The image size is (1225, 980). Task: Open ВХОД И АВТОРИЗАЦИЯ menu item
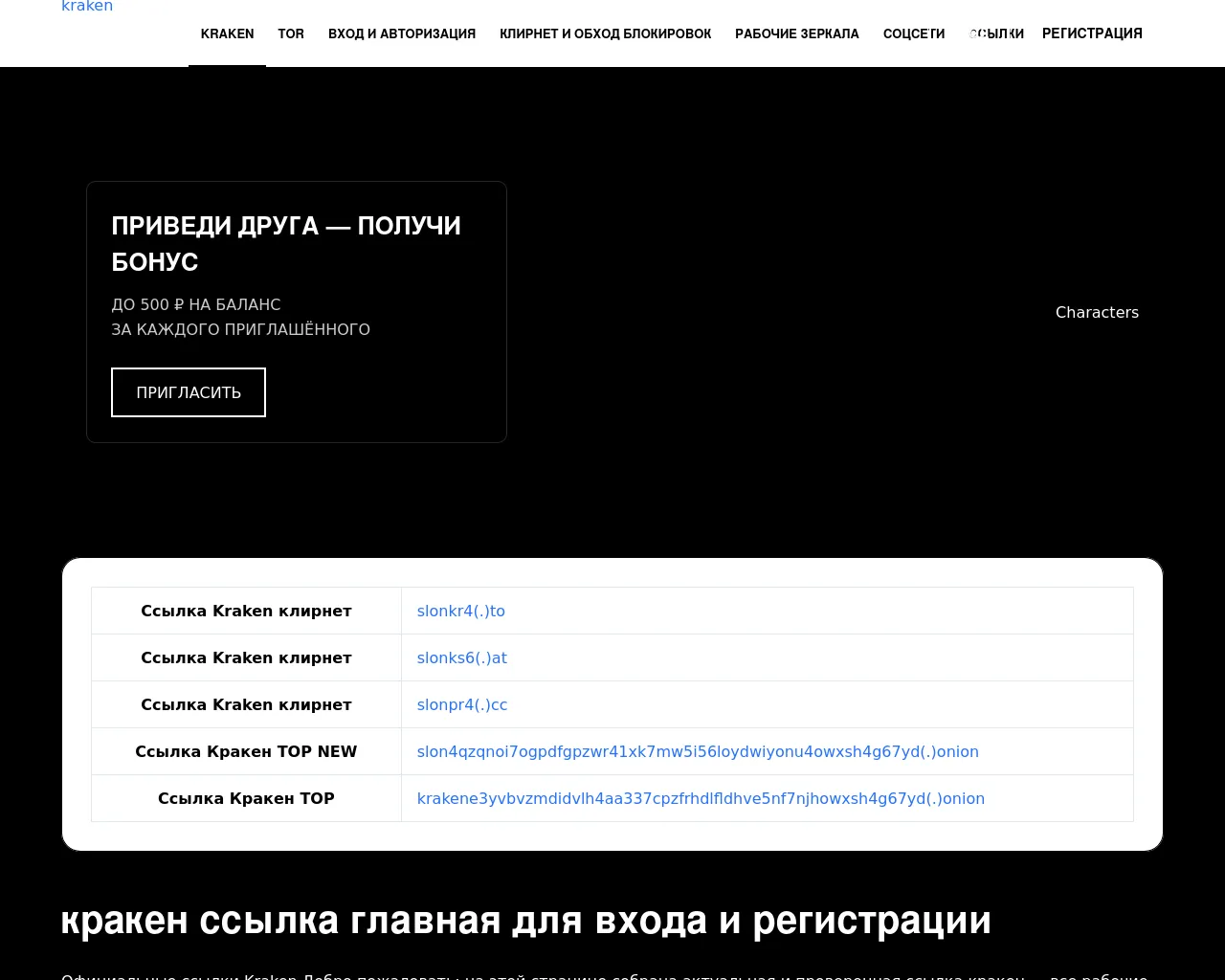402,33
